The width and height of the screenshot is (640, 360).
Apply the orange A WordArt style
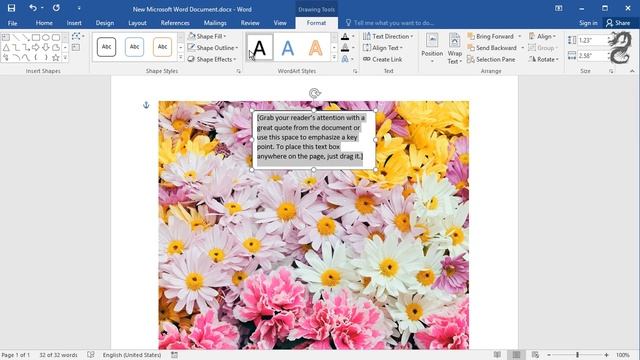pos(316,48)
